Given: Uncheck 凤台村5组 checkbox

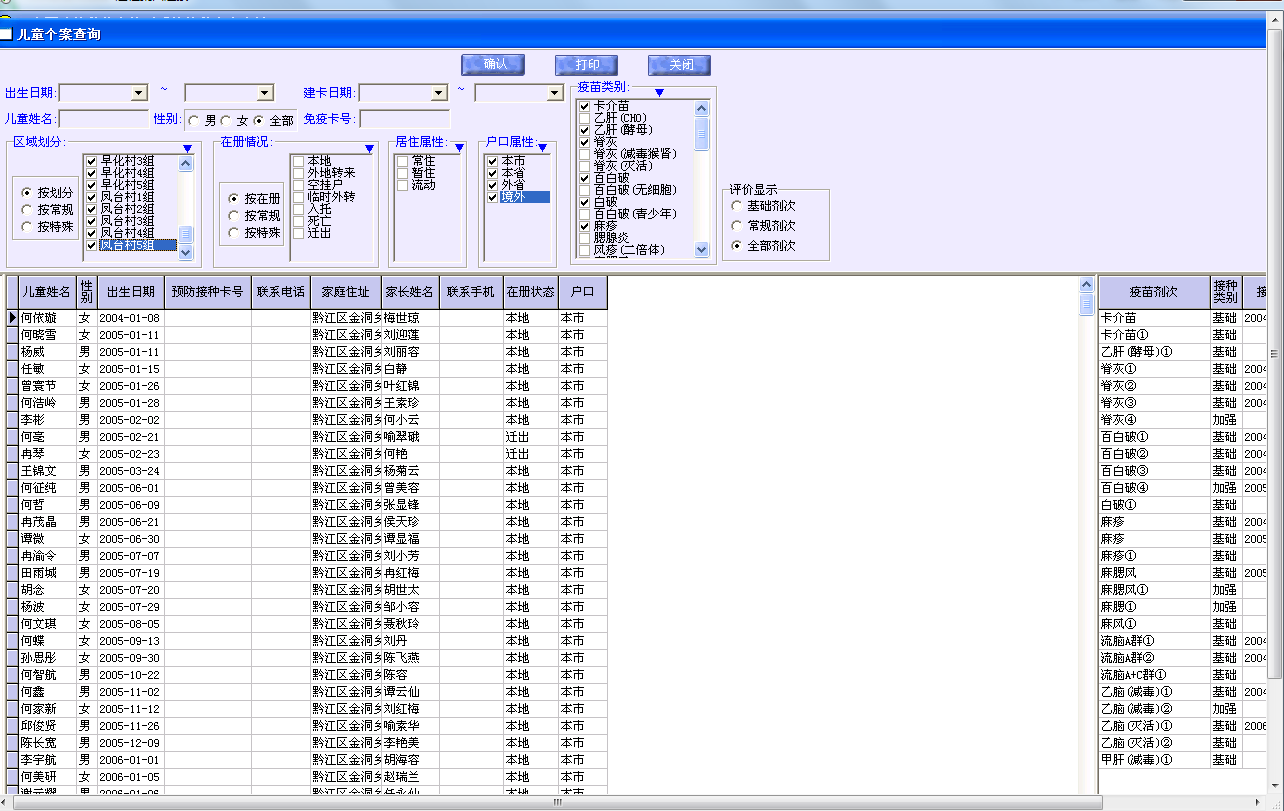Looking at the screenshot, I should click(92, 245).
